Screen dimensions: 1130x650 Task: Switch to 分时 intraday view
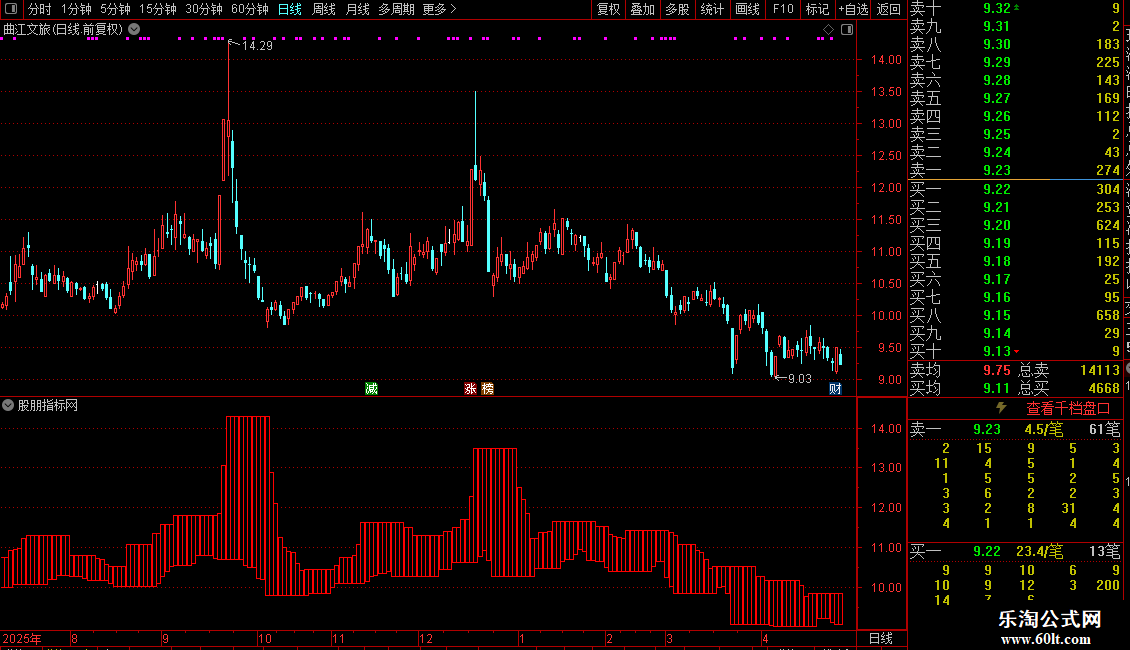click(x=40, y=9)
